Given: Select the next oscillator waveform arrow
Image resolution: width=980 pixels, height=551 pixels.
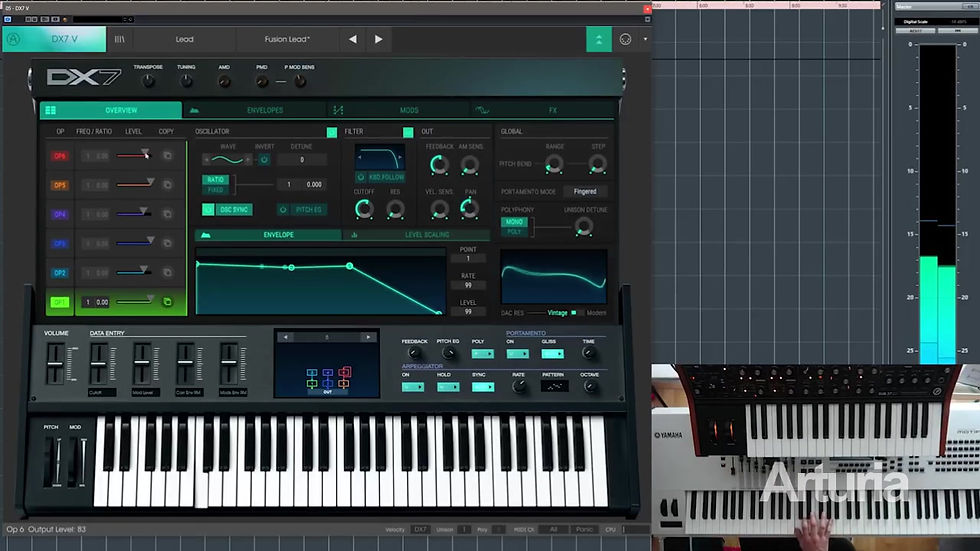Looking at the screenshot, I should 248,160.
